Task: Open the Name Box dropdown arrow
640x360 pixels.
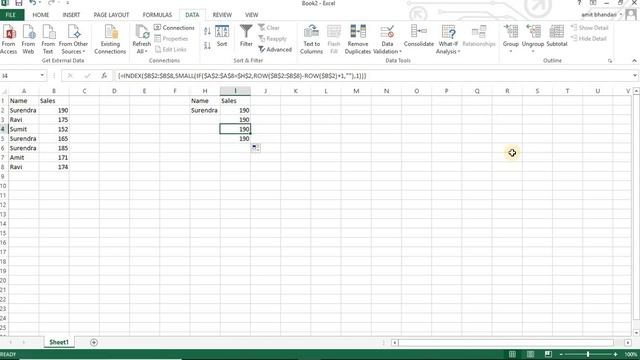Action: pos(42,76)
